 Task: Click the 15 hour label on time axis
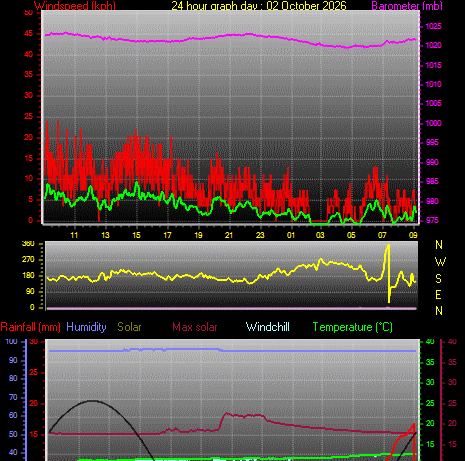pyautogui.click(x=136, y=235)
